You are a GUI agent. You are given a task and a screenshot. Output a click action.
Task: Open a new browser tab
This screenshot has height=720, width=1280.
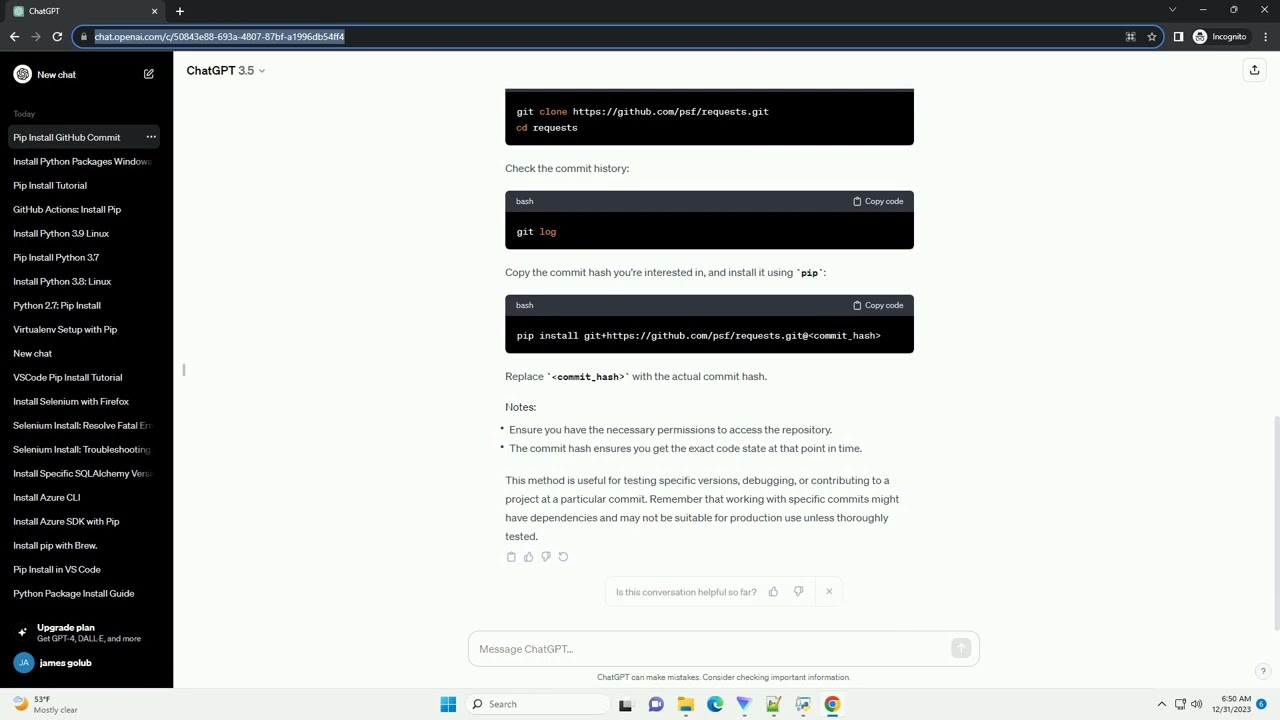[x=180, y=11]
